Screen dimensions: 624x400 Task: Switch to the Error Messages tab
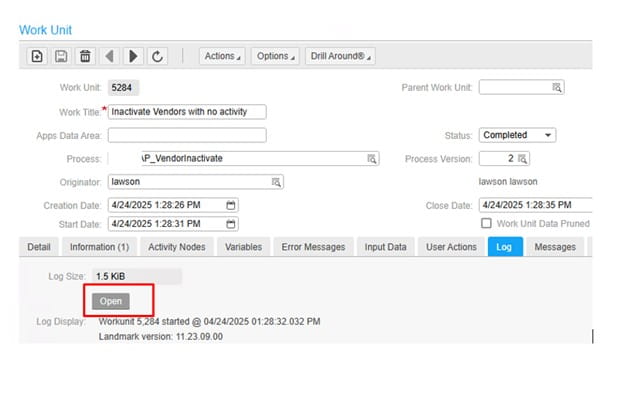(x=313, y=247)
